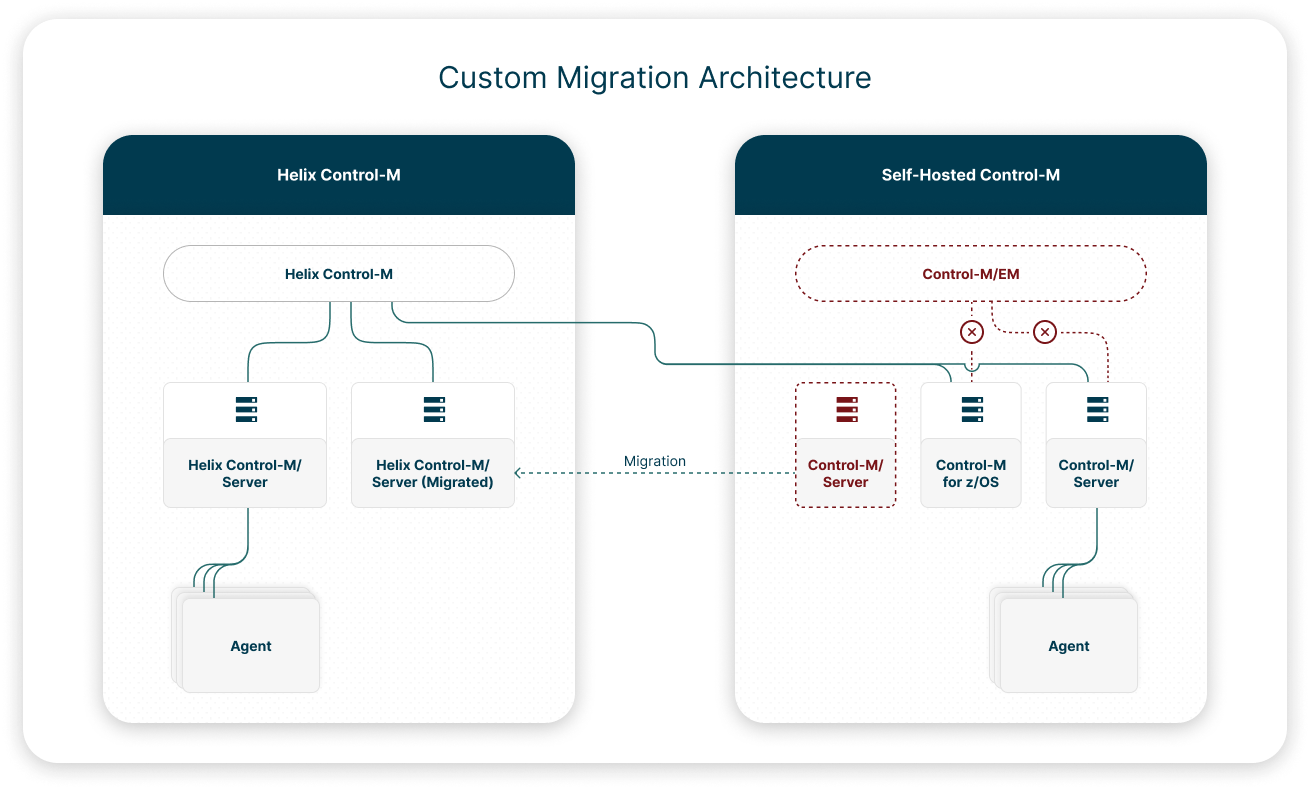Click the Helix Control-M/Server label box
1310x790 pixels.
tap(245, 473)
